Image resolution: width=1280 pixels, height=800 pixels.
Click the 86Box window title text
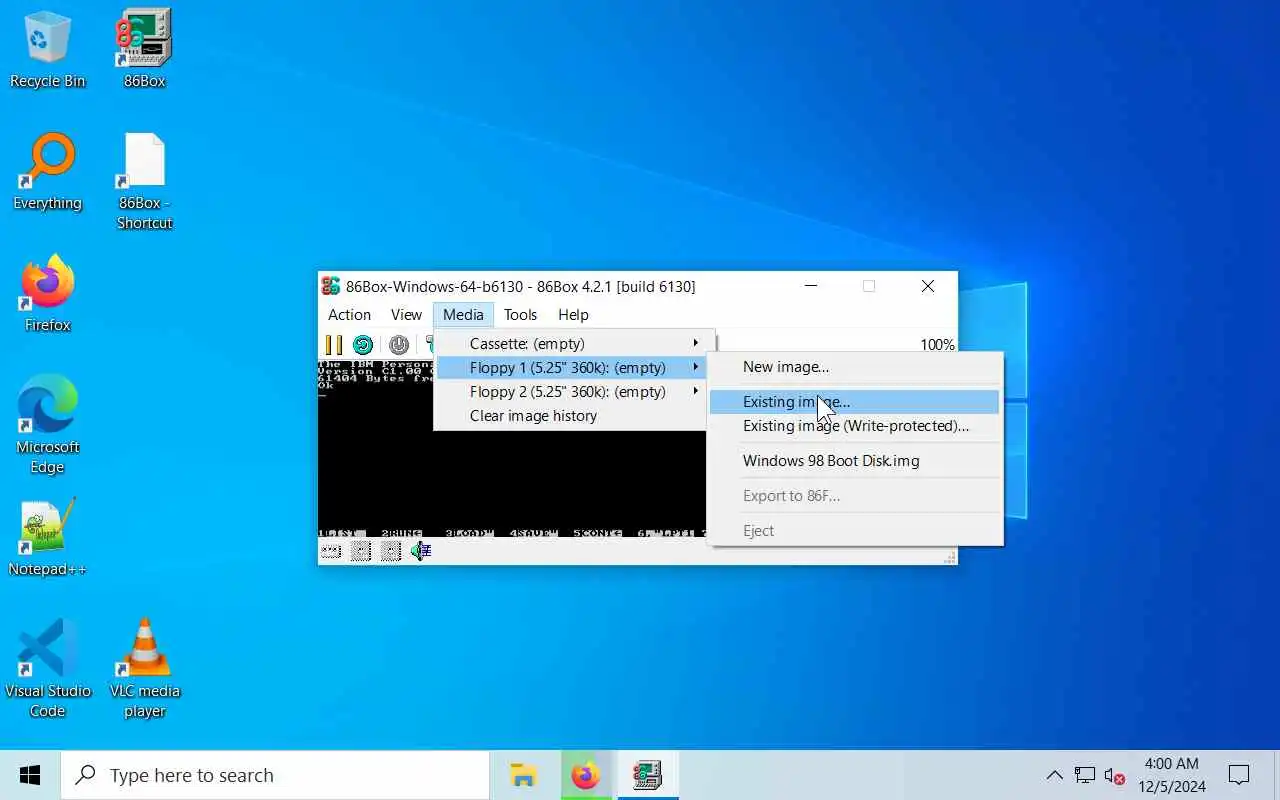point(520,287)
